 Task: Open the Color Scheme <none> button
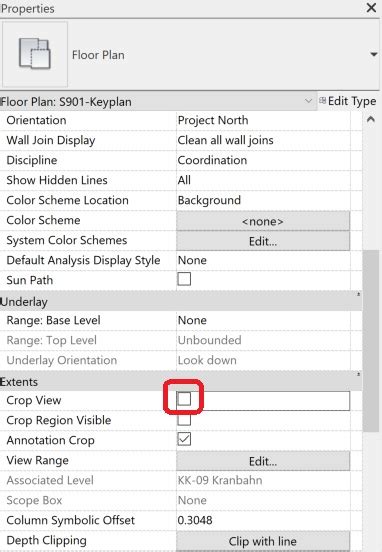(x=263, y=221)
